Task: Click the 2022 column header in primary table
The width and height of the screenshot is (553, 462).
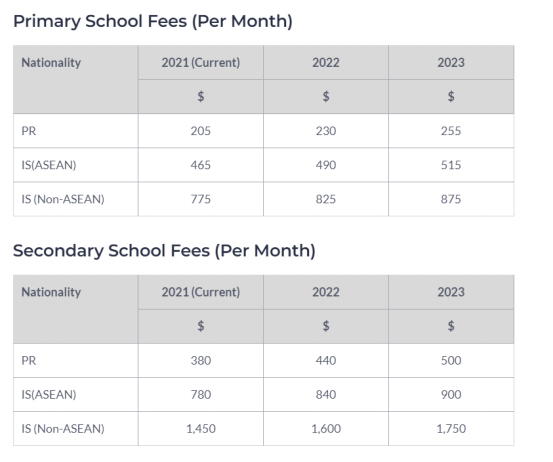Action: click(x=326, y=62)
